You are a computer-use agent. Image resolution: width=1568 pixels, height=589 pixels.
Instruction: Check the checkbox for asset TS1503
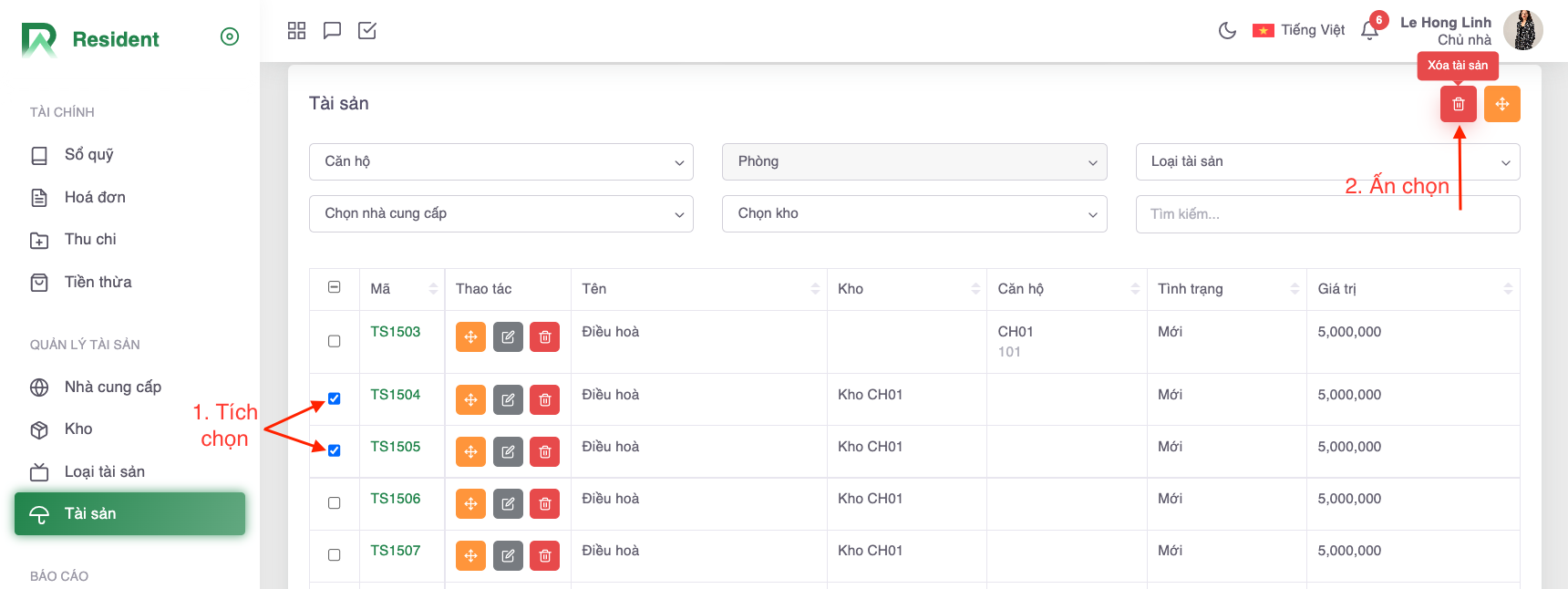(335, 341)
